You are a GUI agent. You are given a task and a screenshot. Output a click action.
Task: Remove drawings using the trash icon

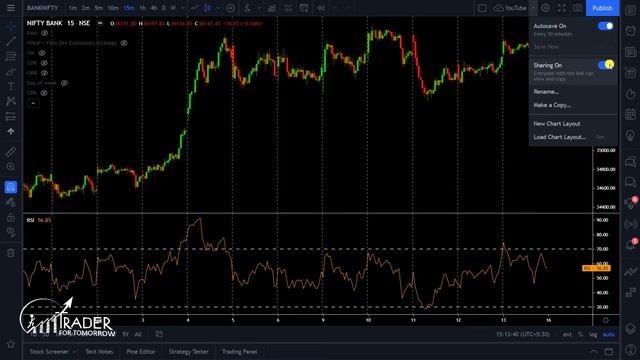(11, 253)
